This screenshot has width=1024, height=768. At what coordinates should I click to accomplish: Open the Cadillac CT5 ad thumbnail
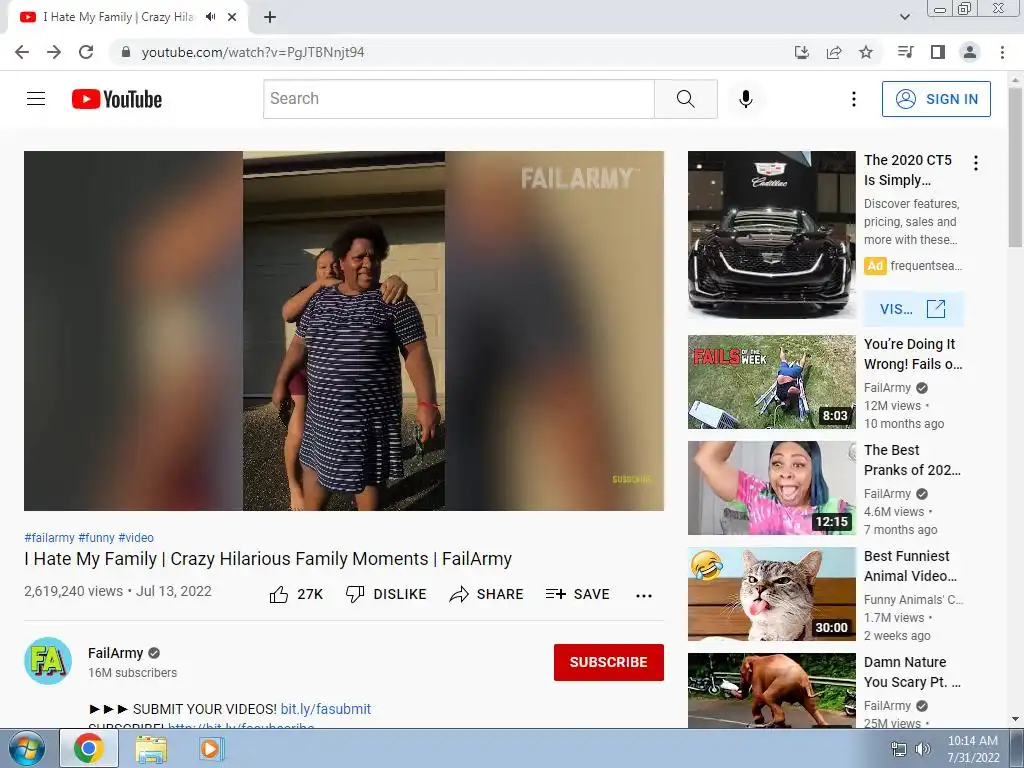[x=771, y=234]
